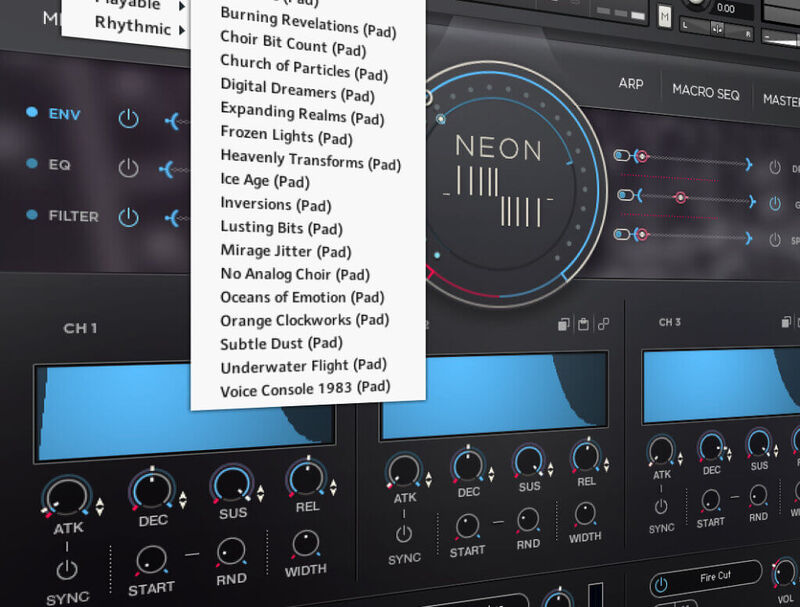This screenshot has width=800, height=607.
Task: Enable the FILTER power button
Action: 129,217
